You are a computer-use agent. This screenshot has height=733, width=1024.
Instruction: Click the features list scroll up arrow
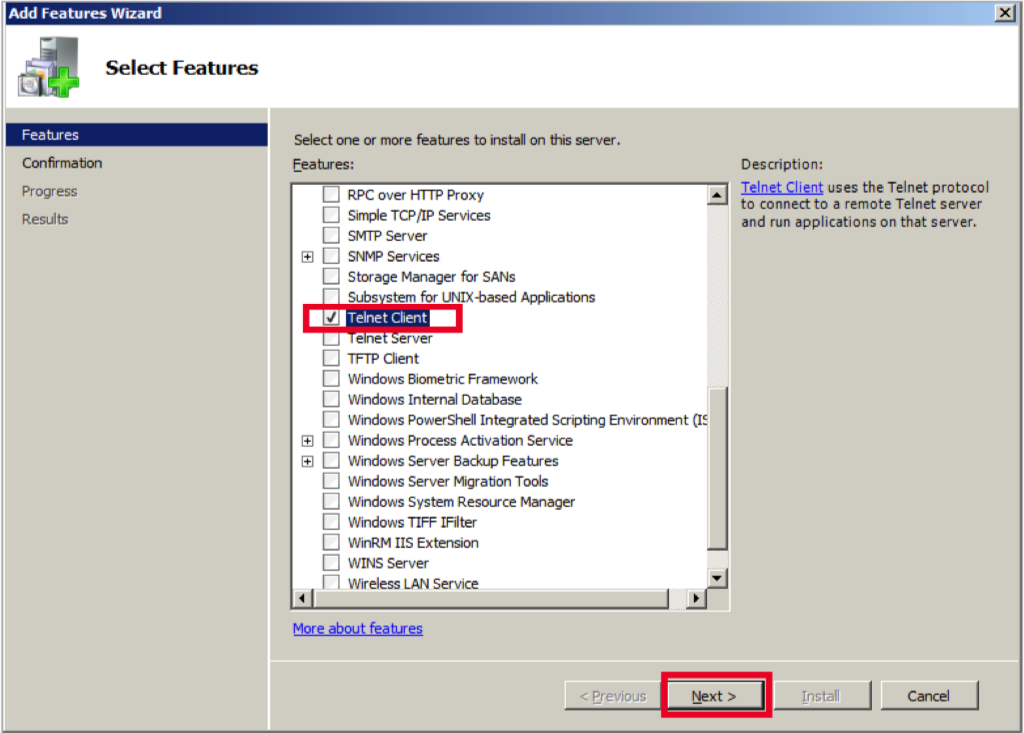click(717, 195)
